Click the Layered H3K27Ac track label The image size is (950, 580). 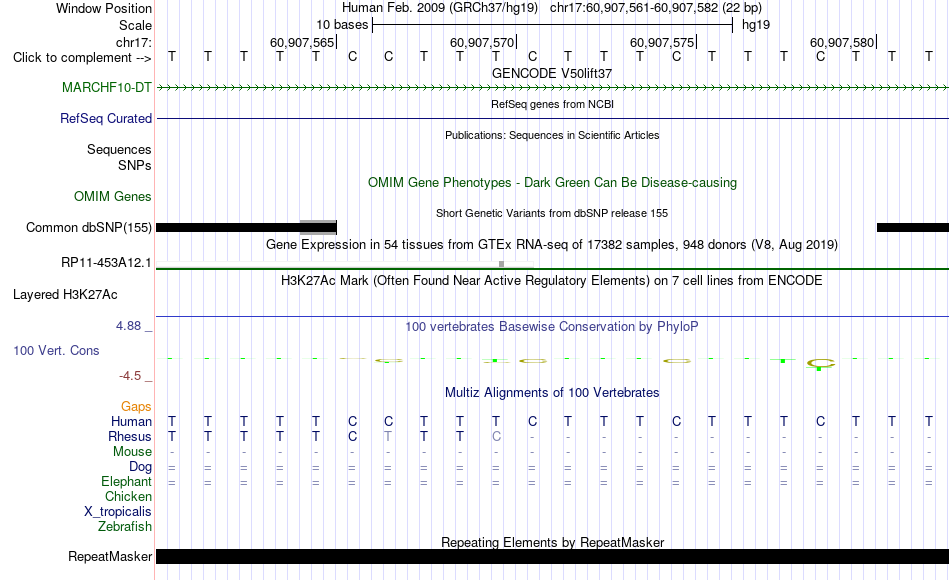coord(65,295)
